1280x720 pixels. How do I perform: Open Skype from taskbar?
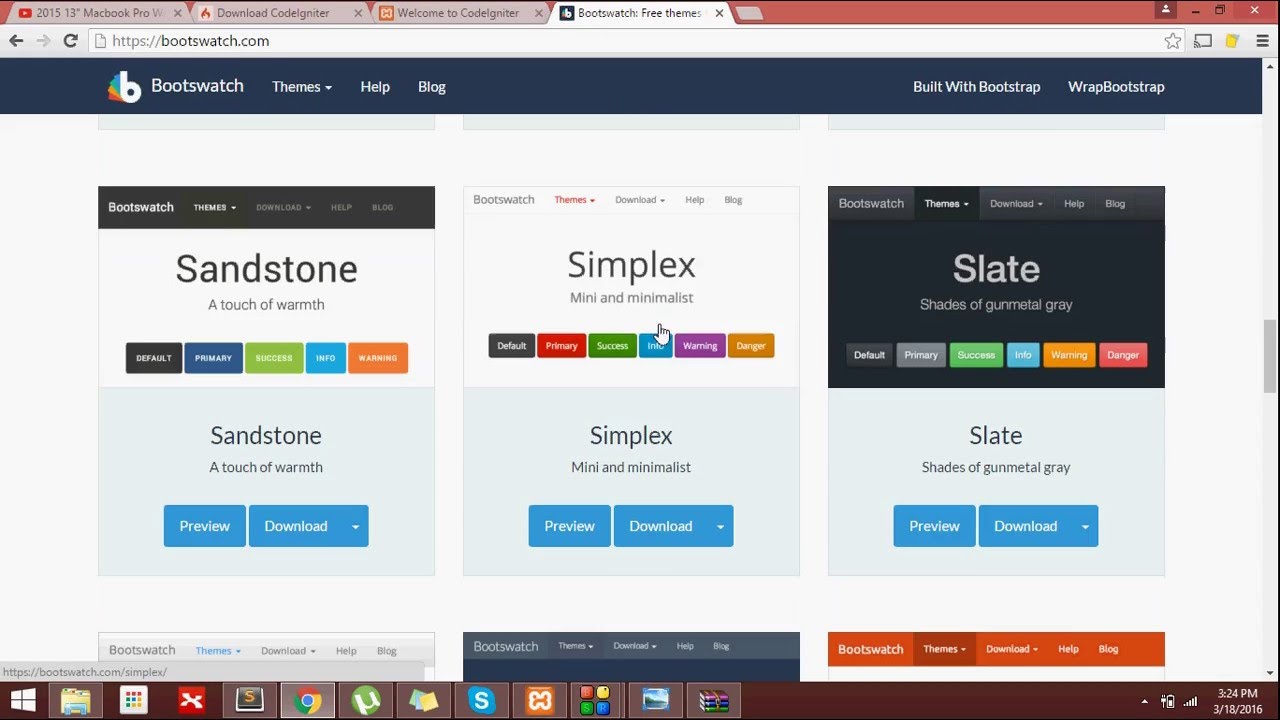click(x=482, y=700)
